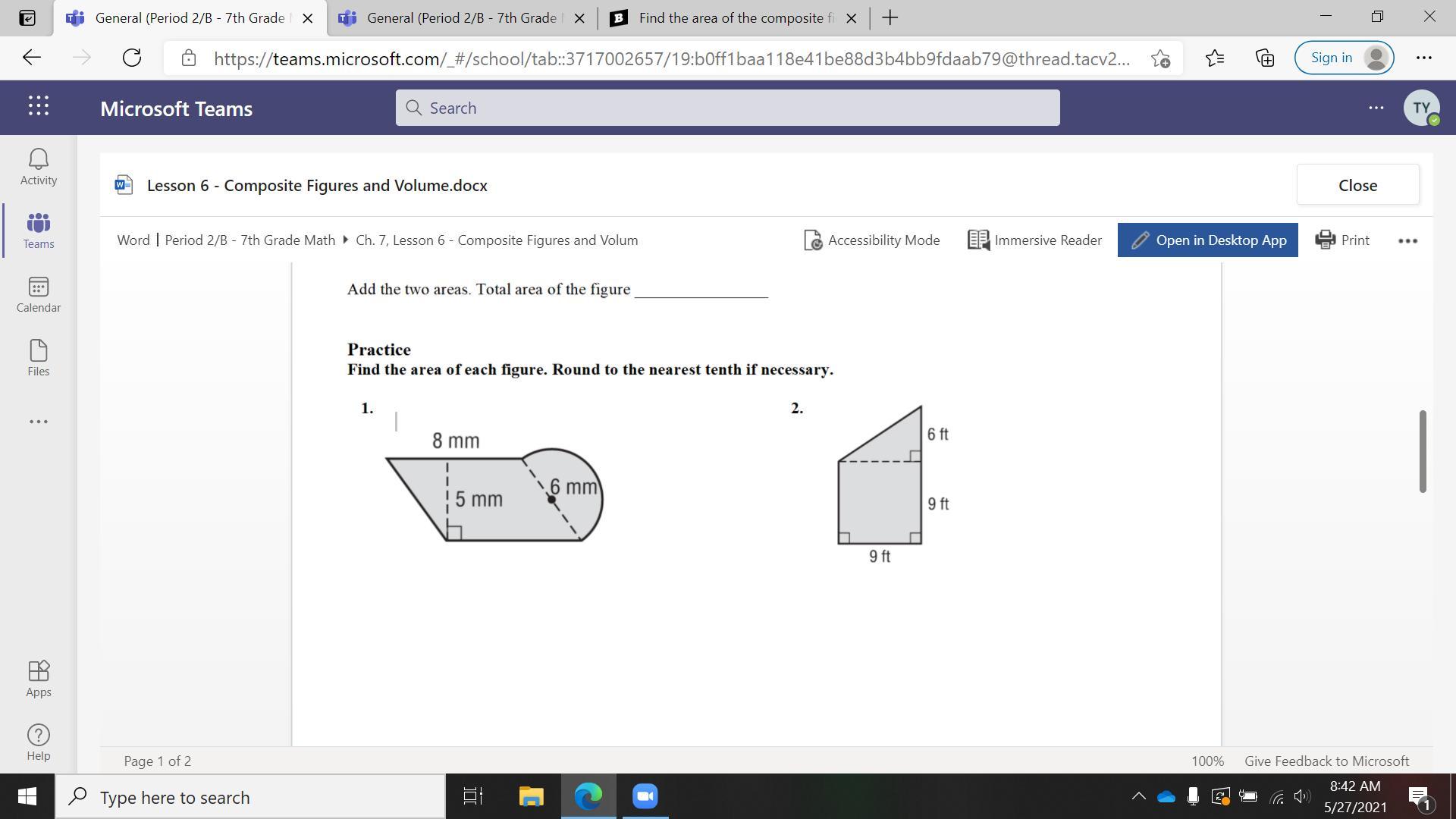Click the browser refresh icon
The image size is (1456, 819).
(132, 58)
